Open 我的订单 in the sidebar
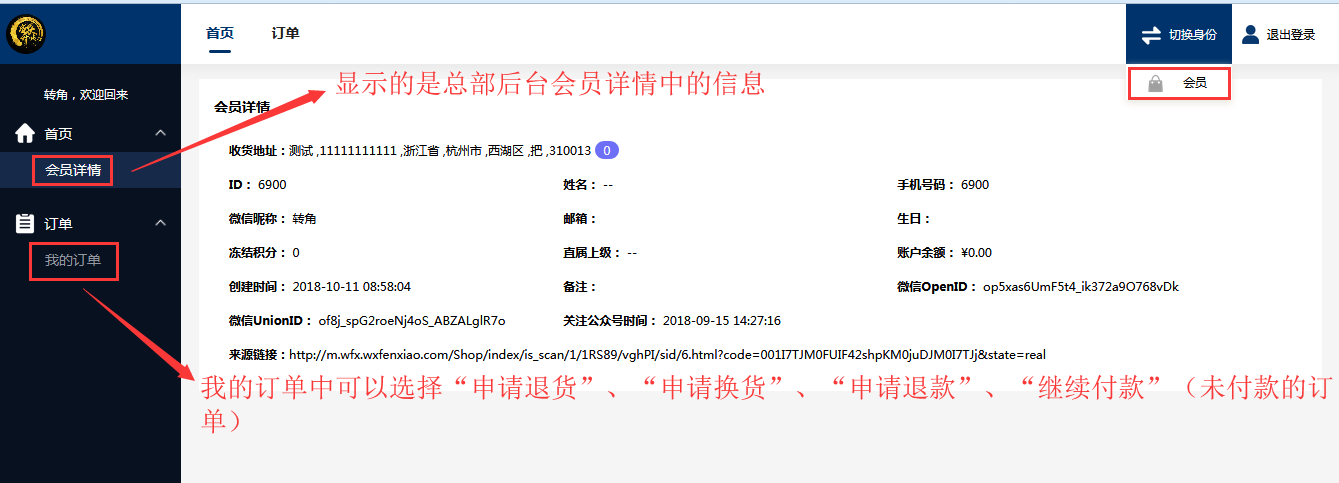The height and width of the screenshot is (483, 1339). (x=73, y=261)
